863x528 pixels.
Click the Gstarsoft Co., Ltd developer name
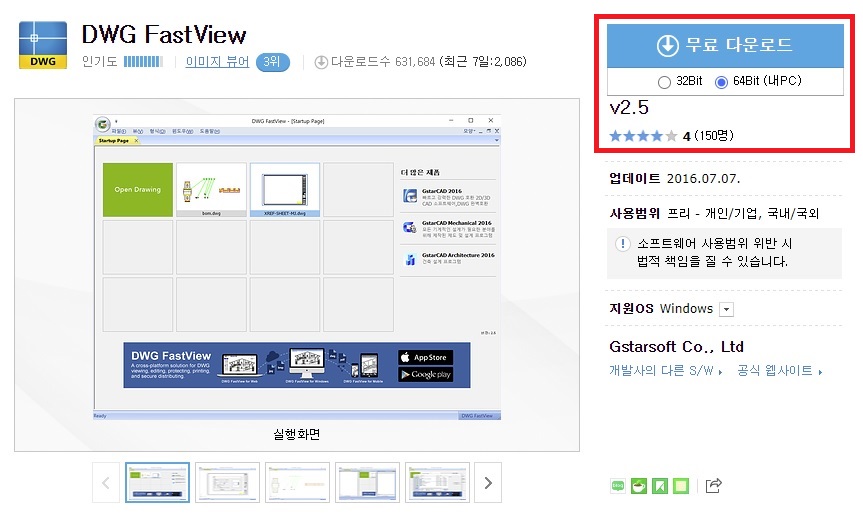coord(676,347)
